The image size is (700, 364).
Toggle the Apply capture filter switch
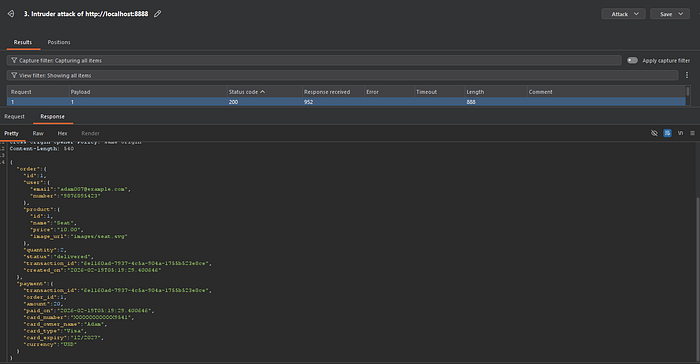coord(632,60)
